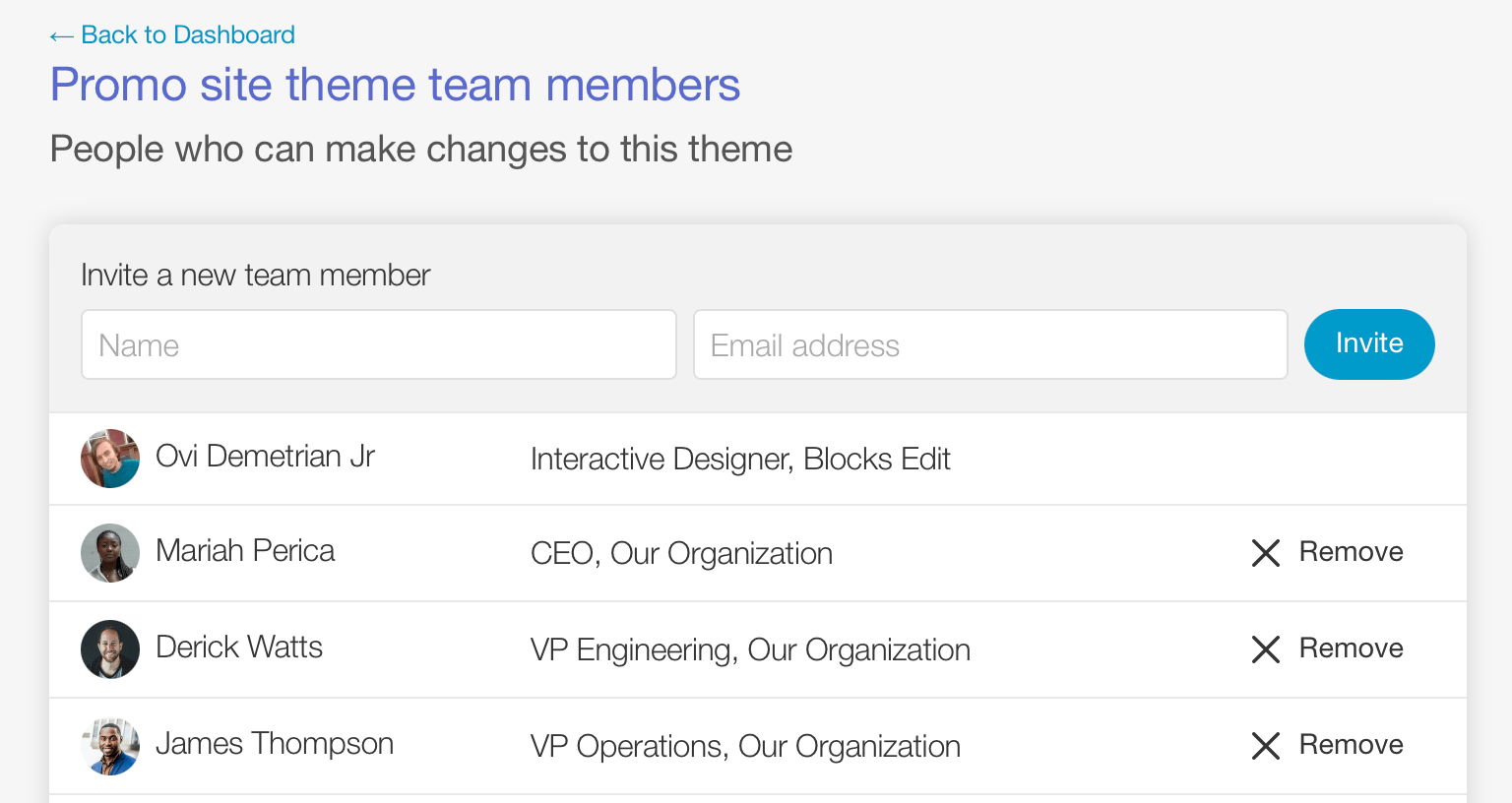Remove Derick Watts via Remove label
The height and width of the screenshot is (803, 1512).
click(1351, 648)
